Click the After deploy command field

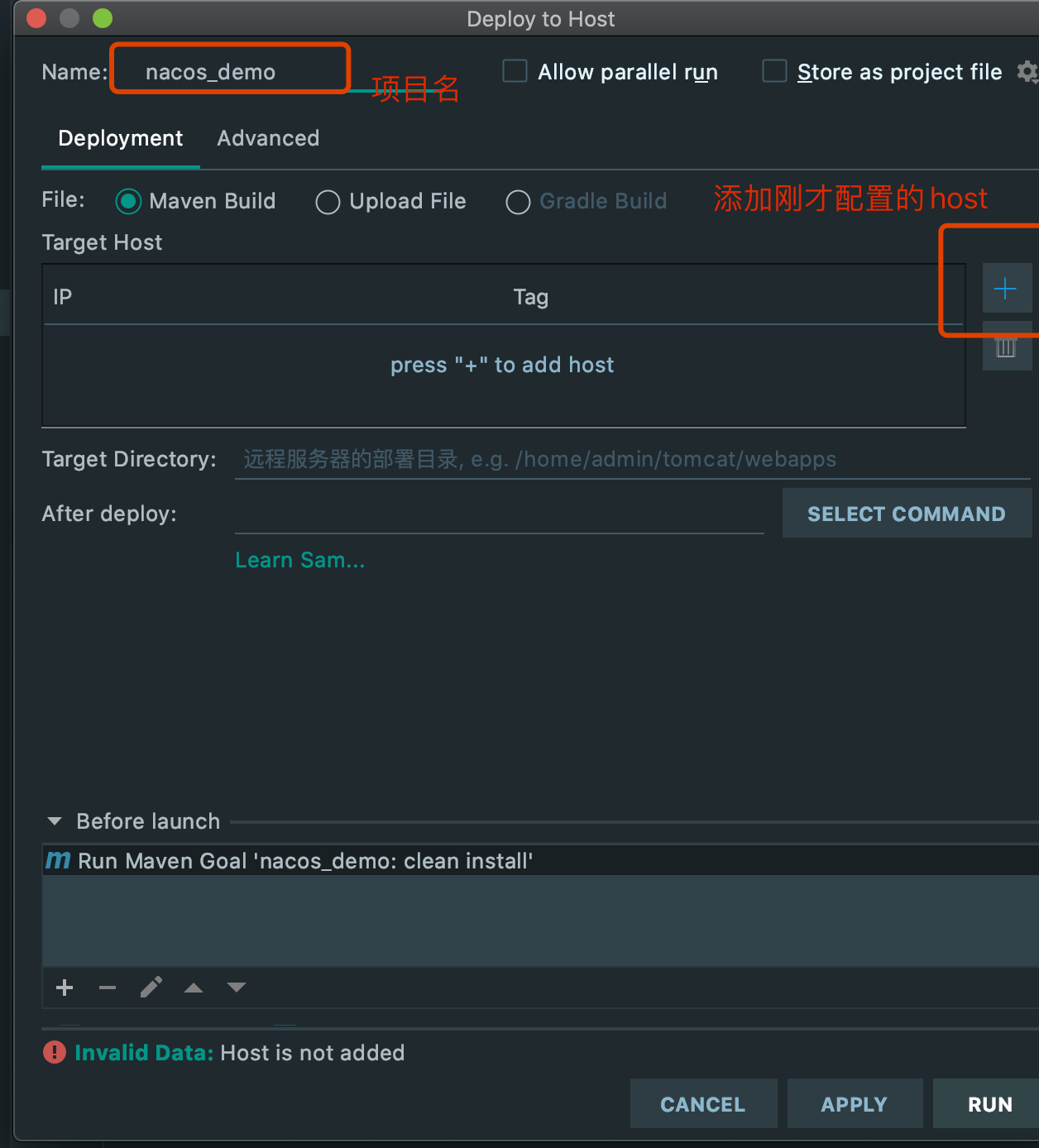click(500, 514)
